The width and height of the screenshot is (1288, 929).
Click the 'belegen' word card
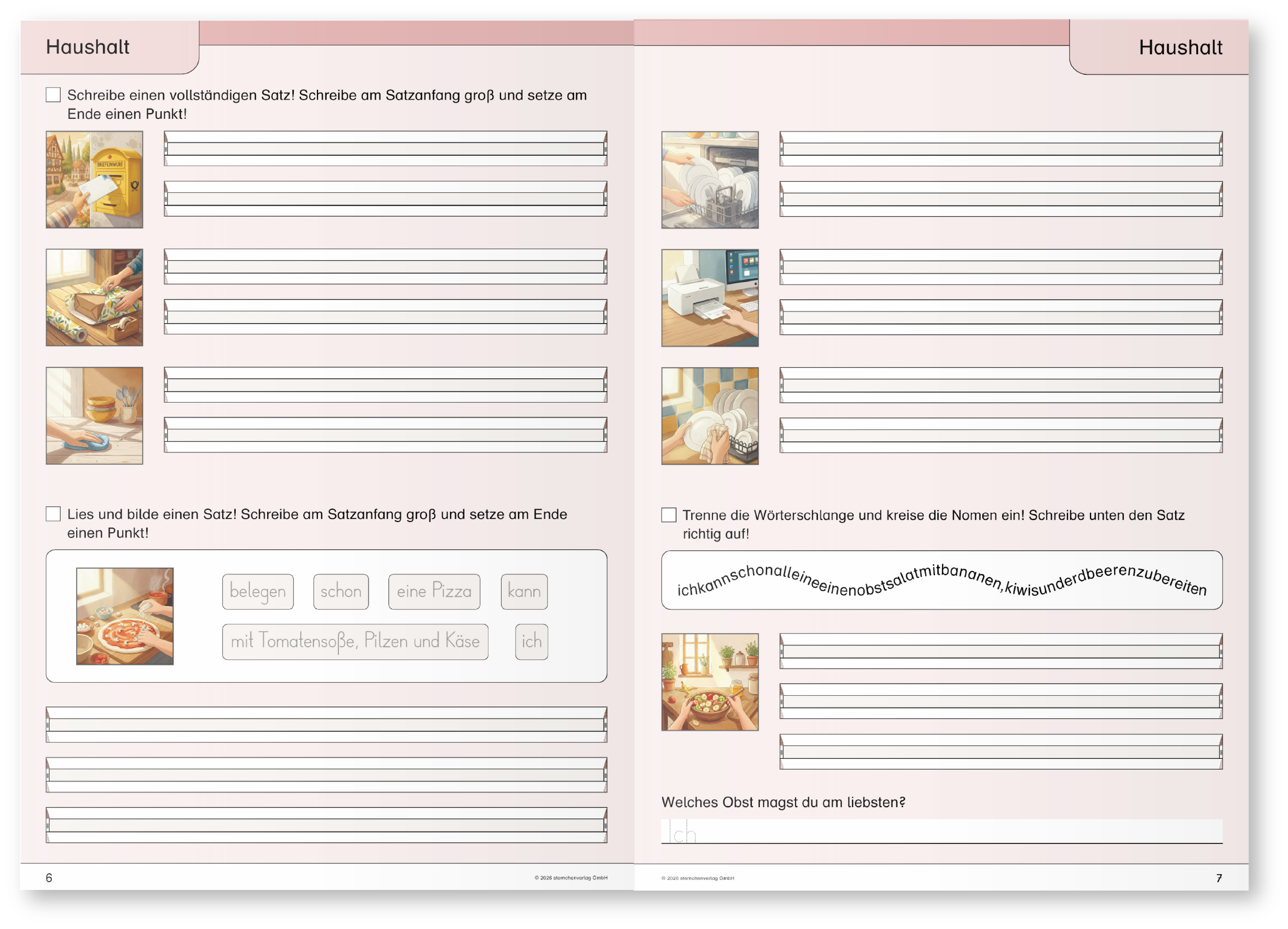tap(258, 592)
